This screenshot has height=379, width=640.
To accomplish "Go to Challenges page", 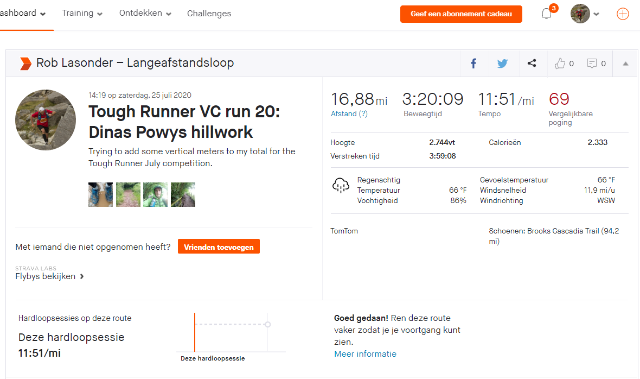I will tap(209, 13).
